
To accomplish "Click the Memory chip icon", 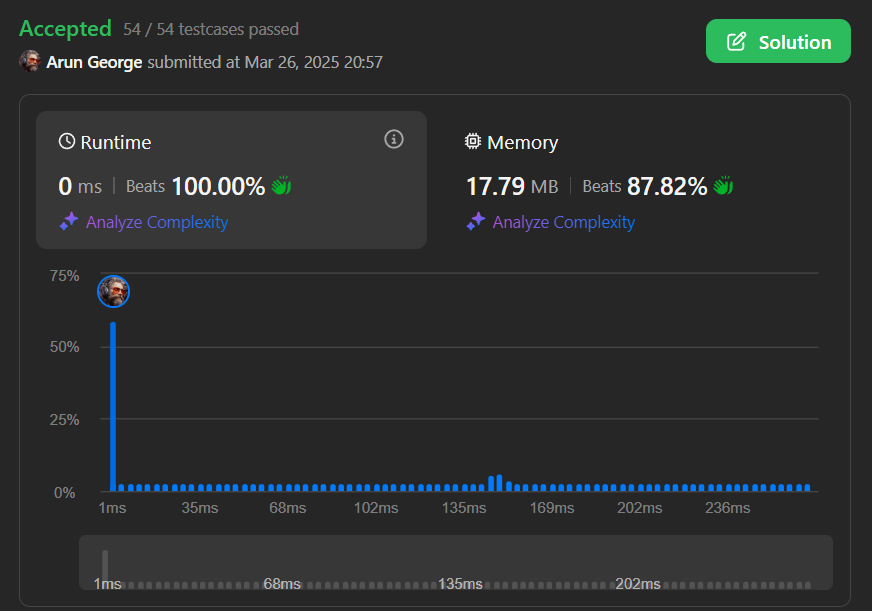I will (474, 142).
